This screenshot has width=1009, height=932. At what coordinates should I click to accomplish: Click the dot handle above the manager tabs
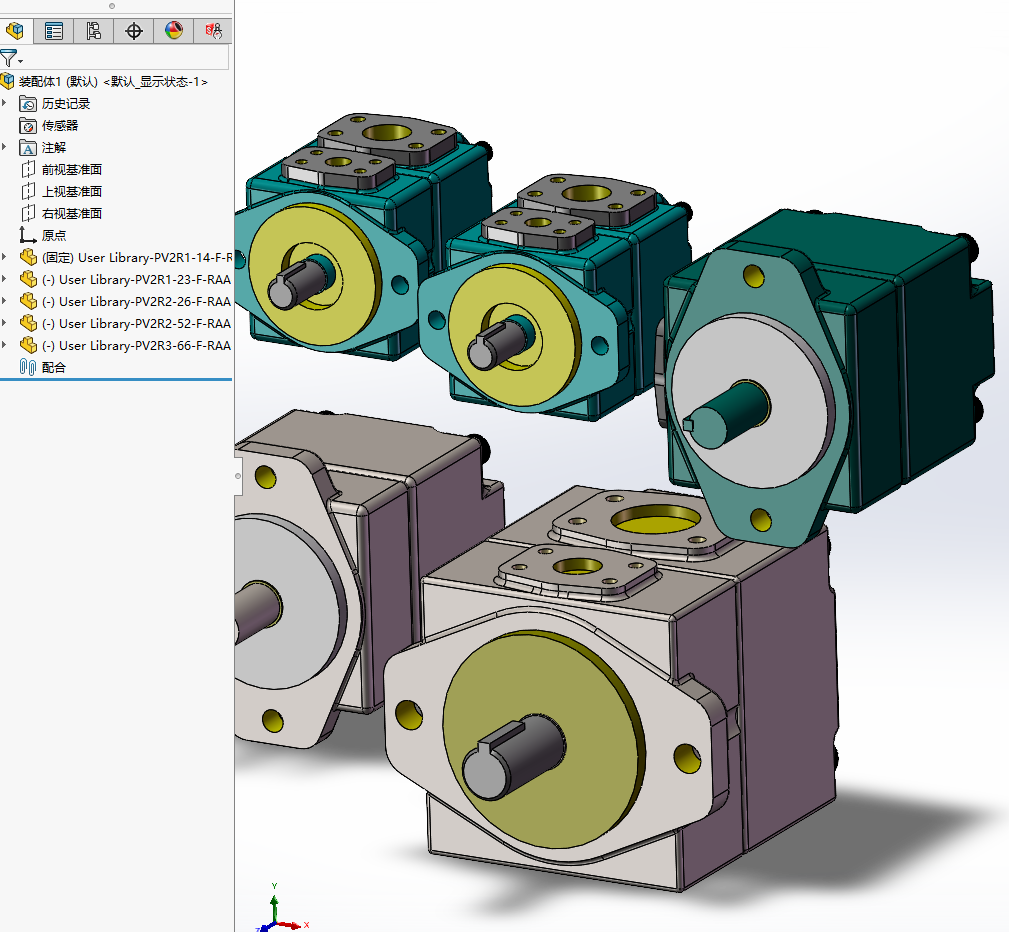point(112,6)
